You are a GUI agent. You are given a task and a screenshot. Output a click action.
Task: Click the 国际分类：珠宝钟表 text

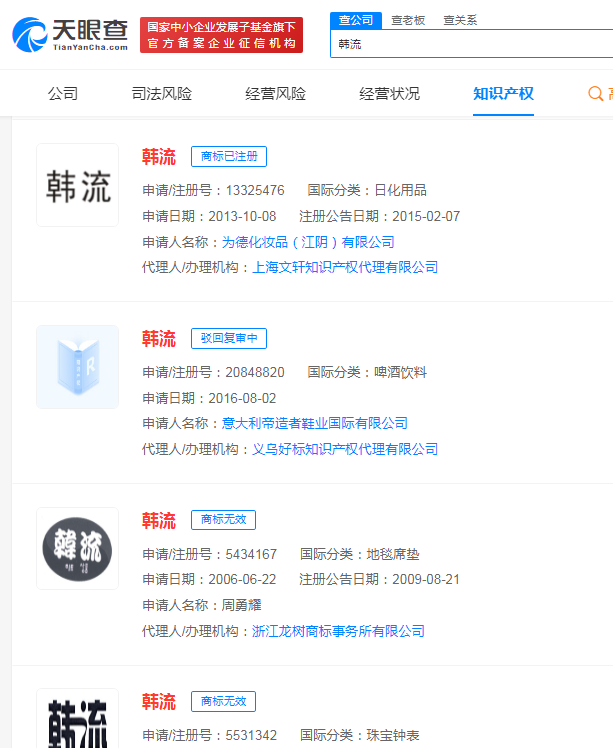(360, 736)
